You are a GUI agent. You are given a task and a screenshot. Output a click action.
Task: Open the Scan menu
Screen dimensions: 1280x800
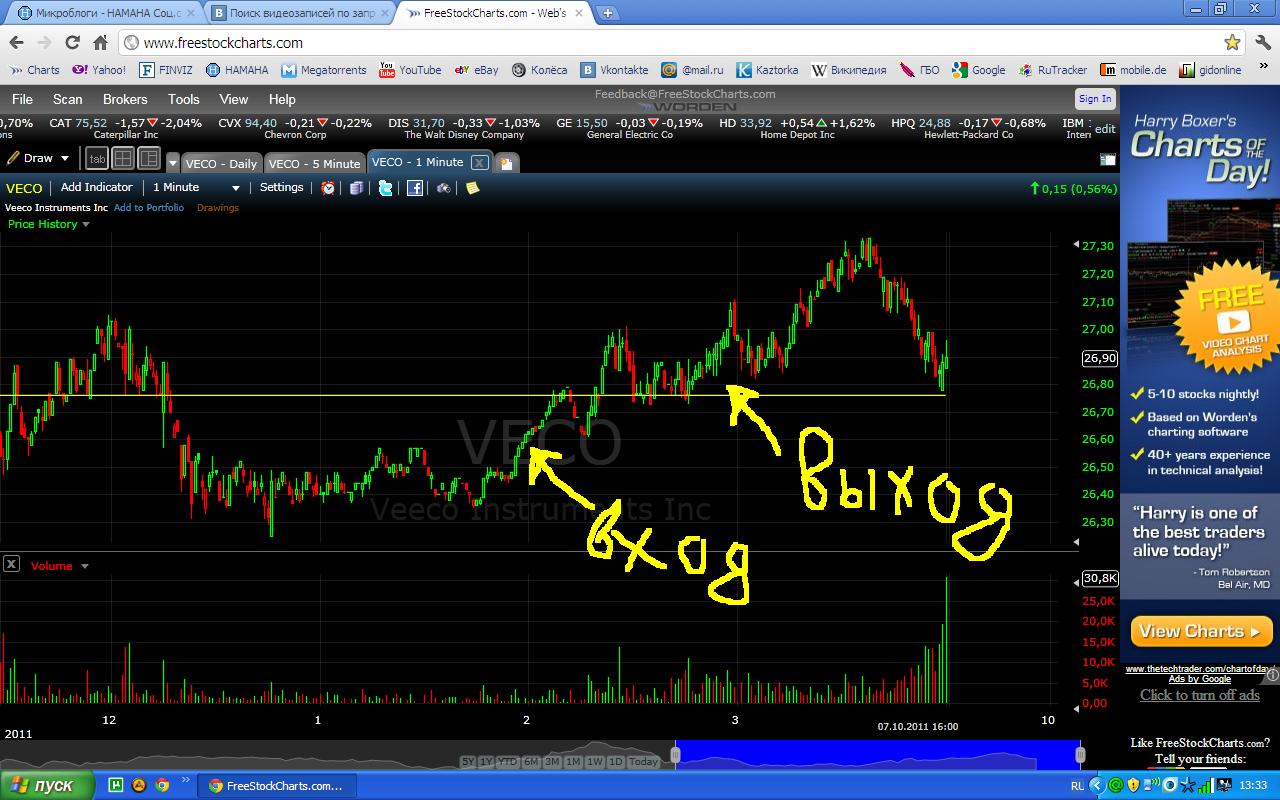68,99
